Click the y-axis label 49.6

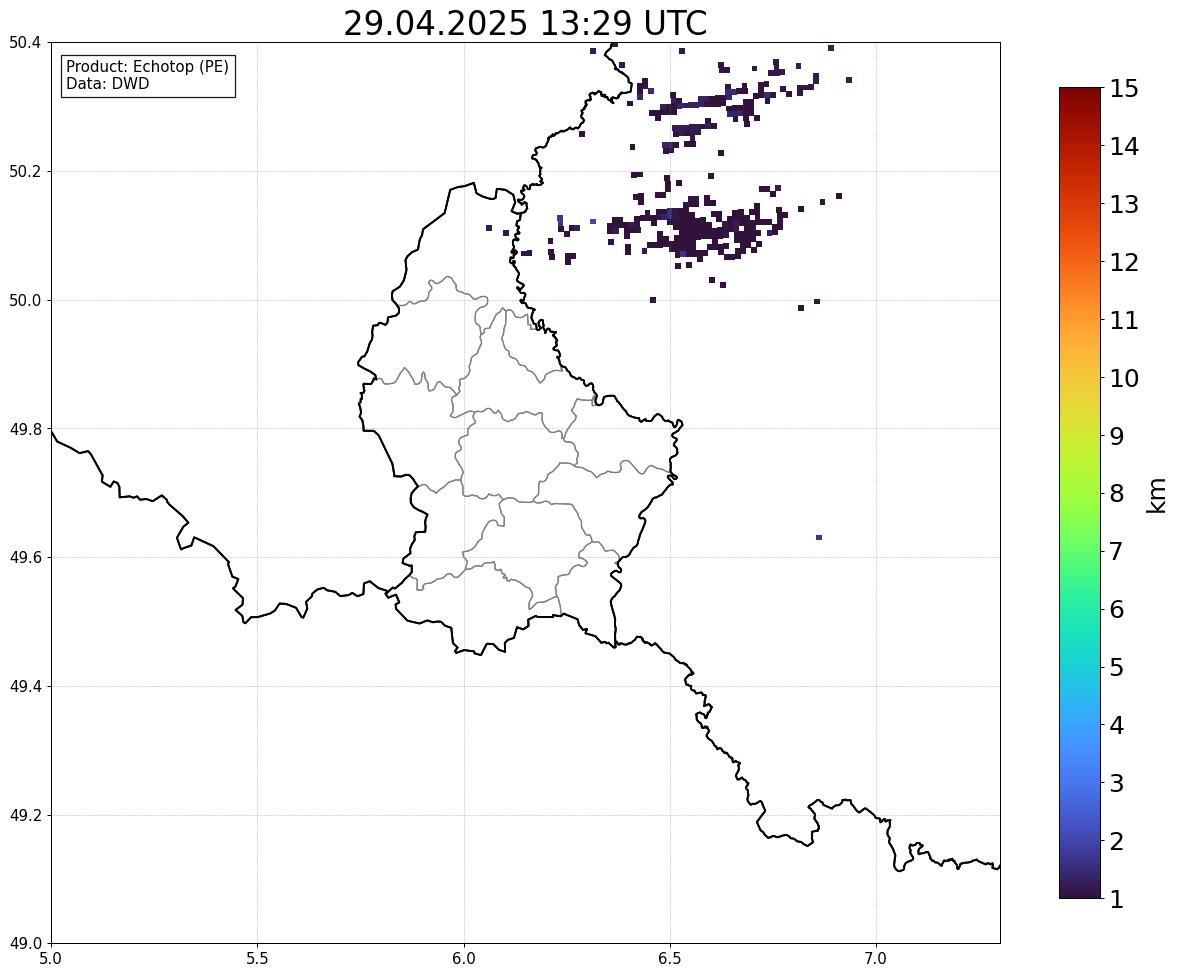(x=24, y=557)
